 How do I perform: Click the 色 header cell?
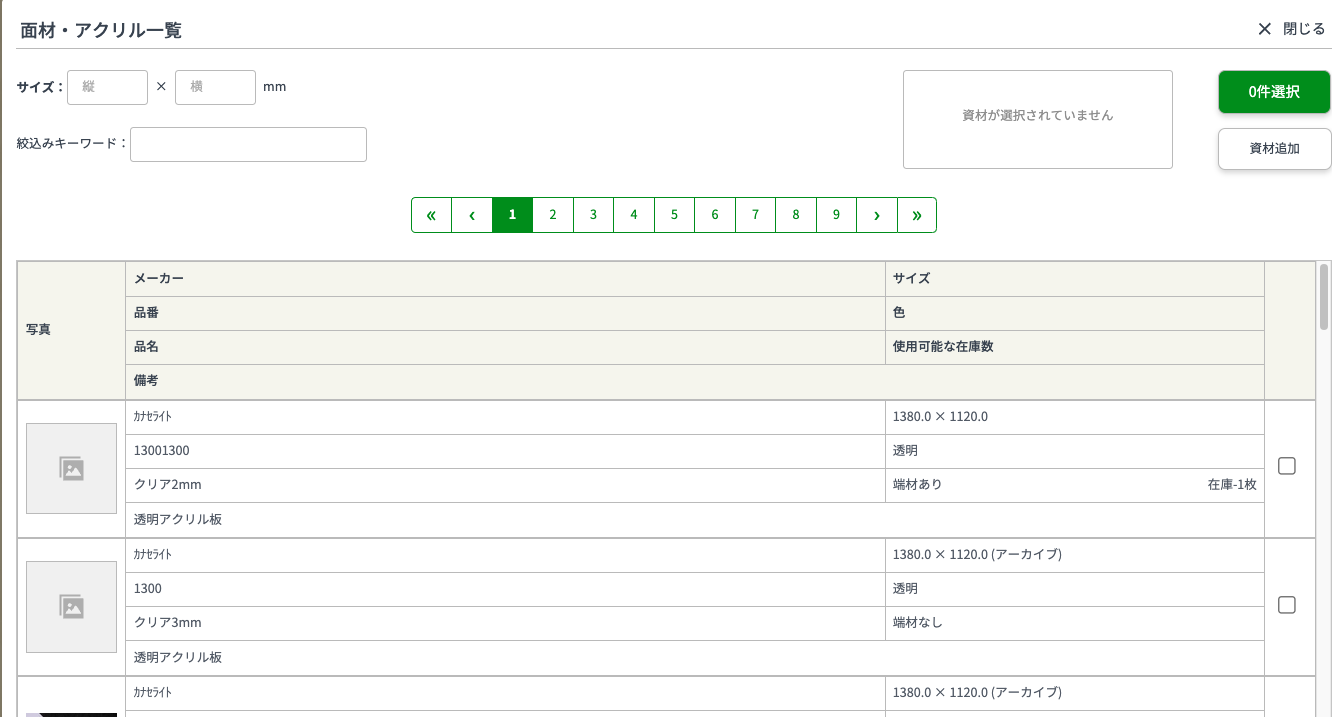pos(1075,313)
